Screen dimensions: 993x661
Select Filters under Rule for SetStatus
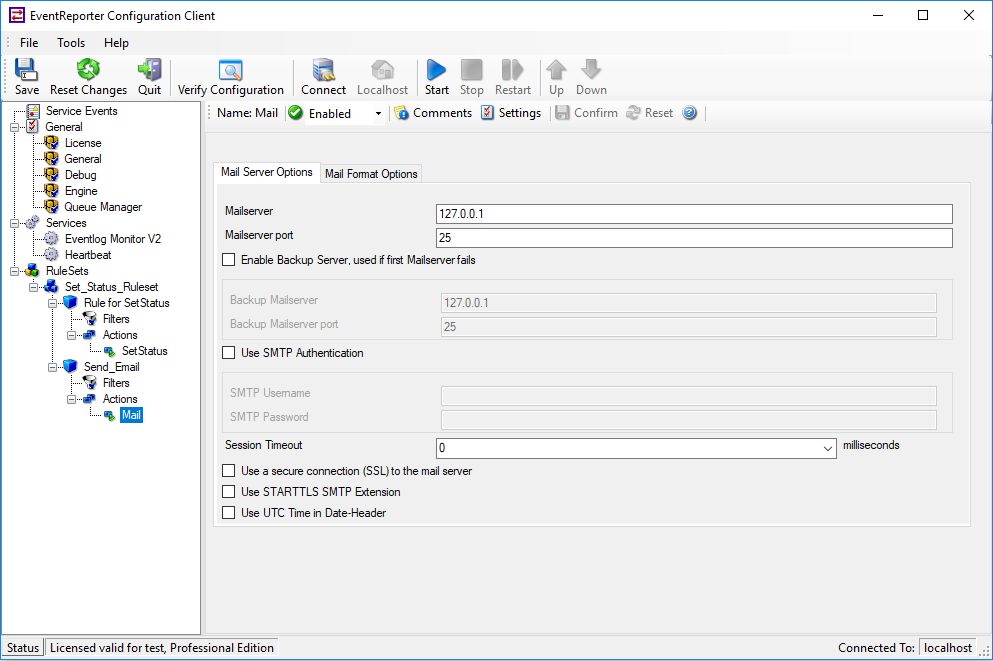click(116, 319)
